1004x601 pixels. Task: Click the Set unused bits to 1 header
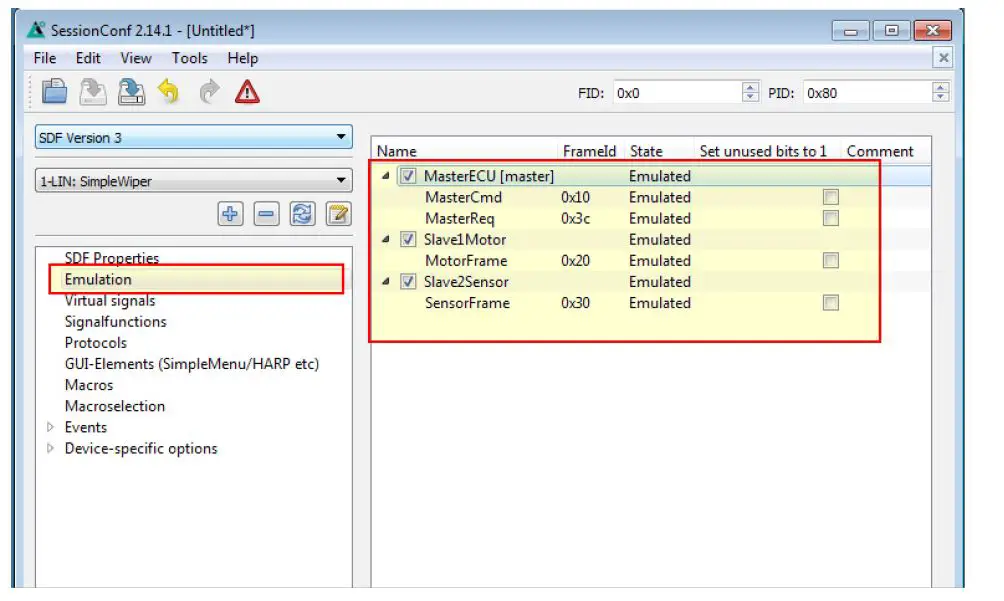[763, 151]
